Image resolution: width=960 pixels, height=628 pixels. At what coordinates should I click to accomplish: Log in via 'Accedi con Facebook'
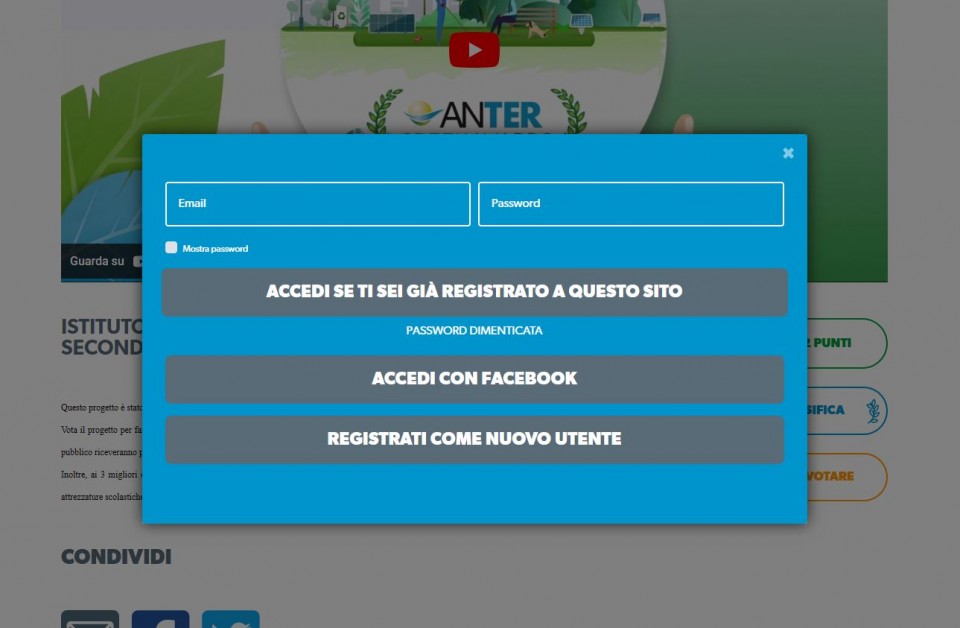(x=474, y=379)
